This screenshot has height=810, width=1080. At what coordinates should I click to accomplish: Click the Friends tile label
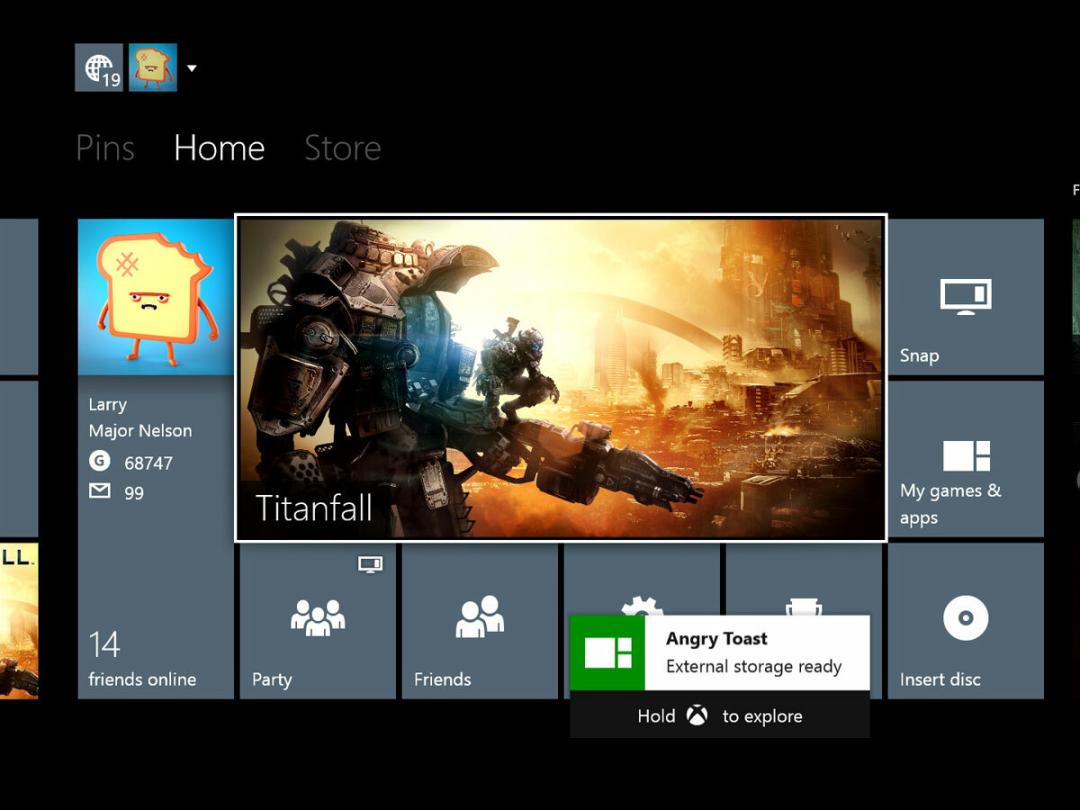click(x=443, y=679)
